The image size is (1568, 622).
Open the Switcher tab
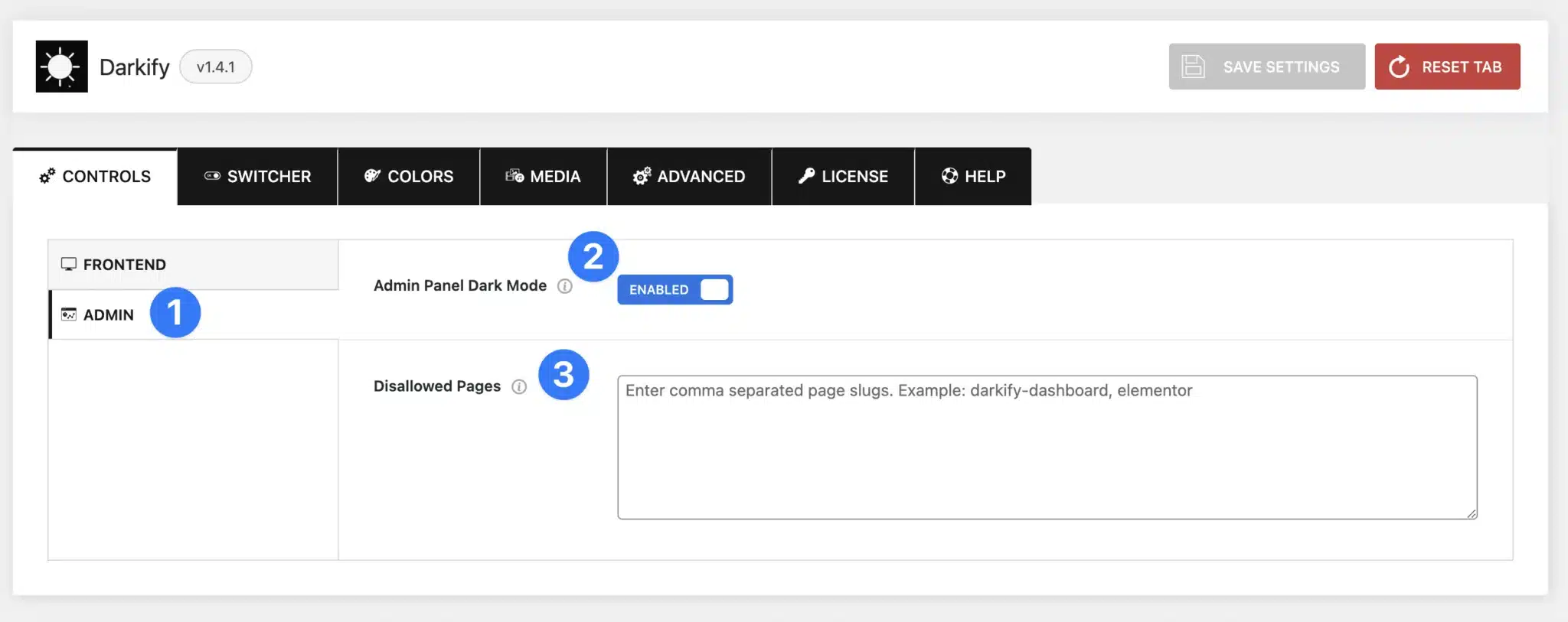click(x=257, y=177)
